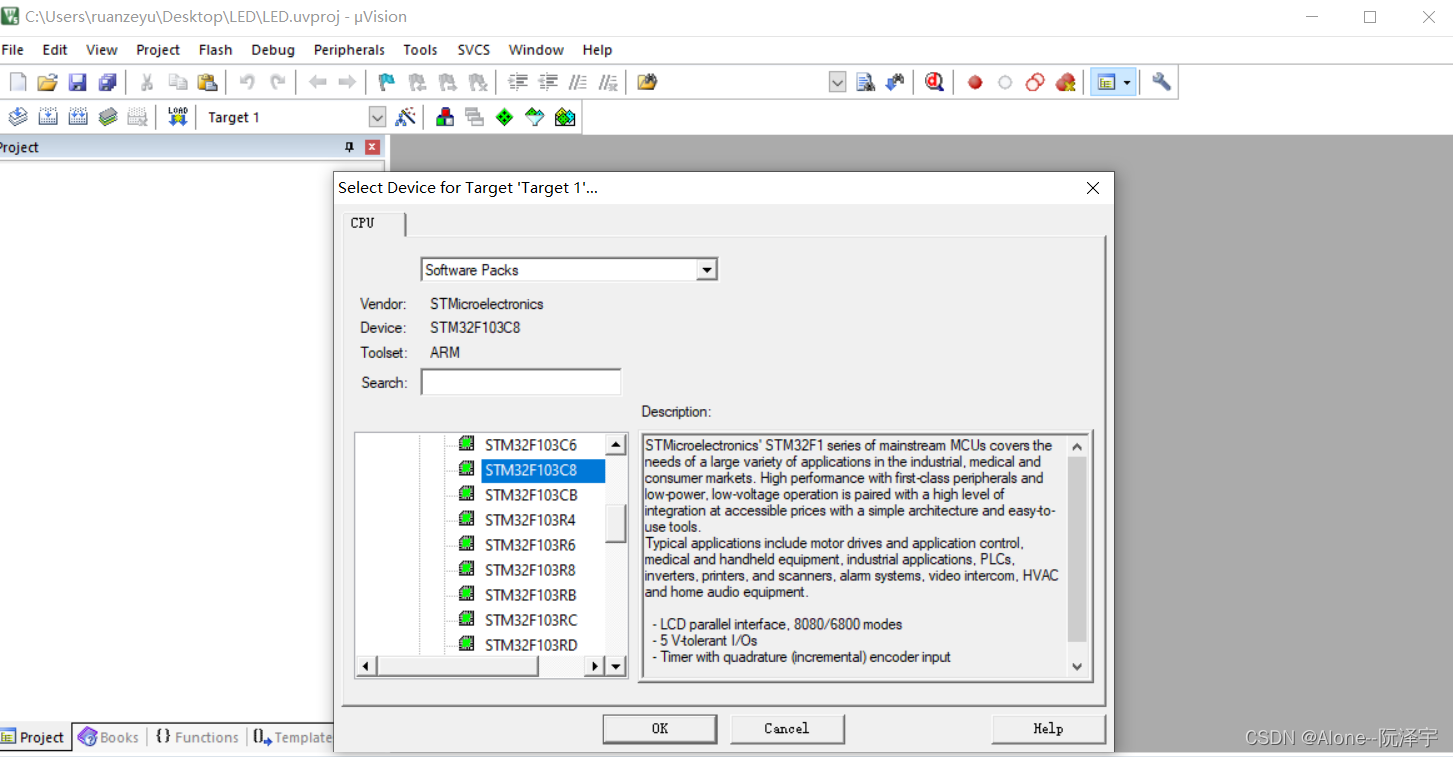The height and width of the screenshot is (757, 1453).
Task: Comment selection toolbar icon
Action: click(x=578, y=82)
